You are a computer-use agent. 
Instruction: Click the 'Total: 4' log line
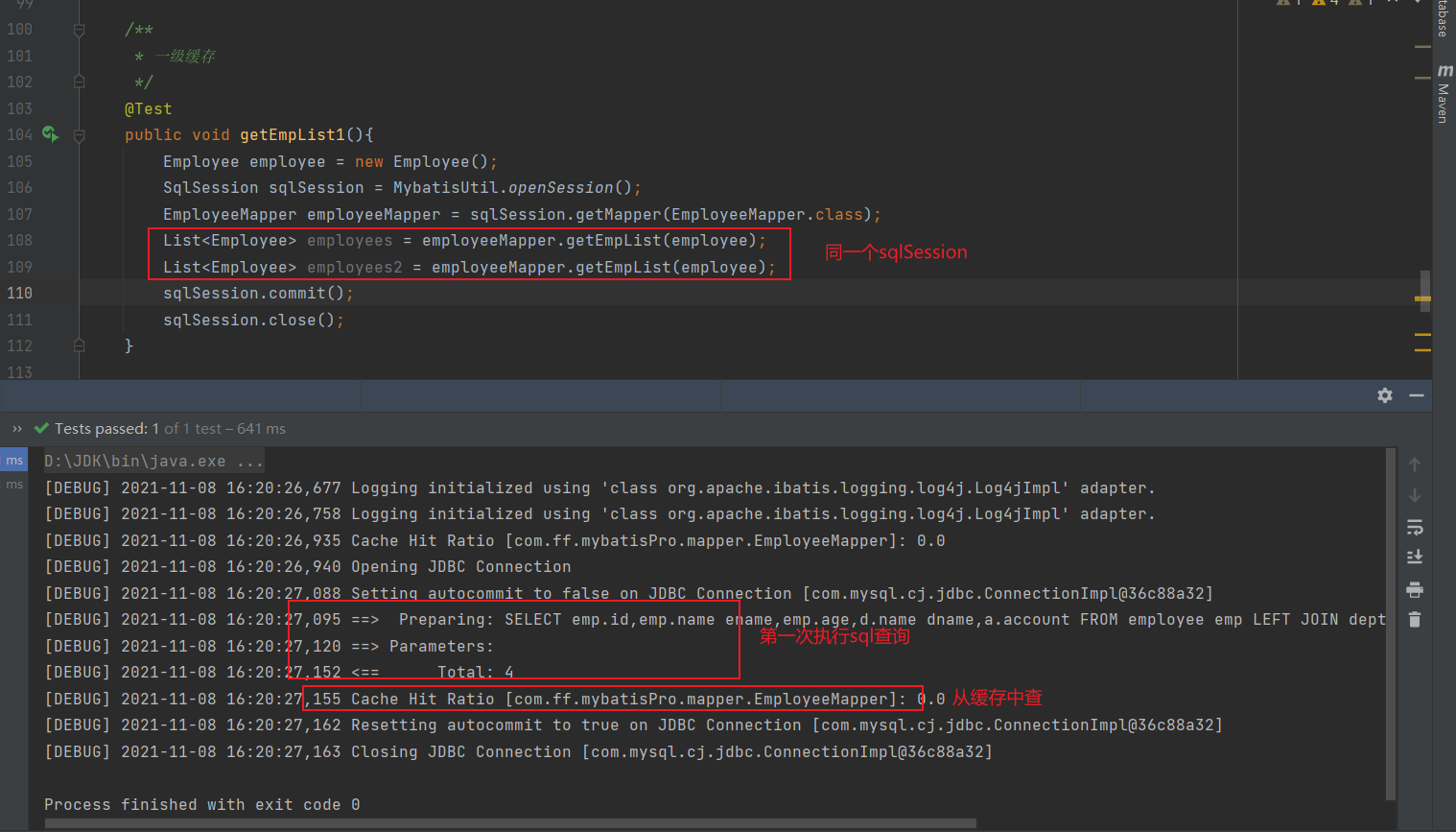pos(279,673)
